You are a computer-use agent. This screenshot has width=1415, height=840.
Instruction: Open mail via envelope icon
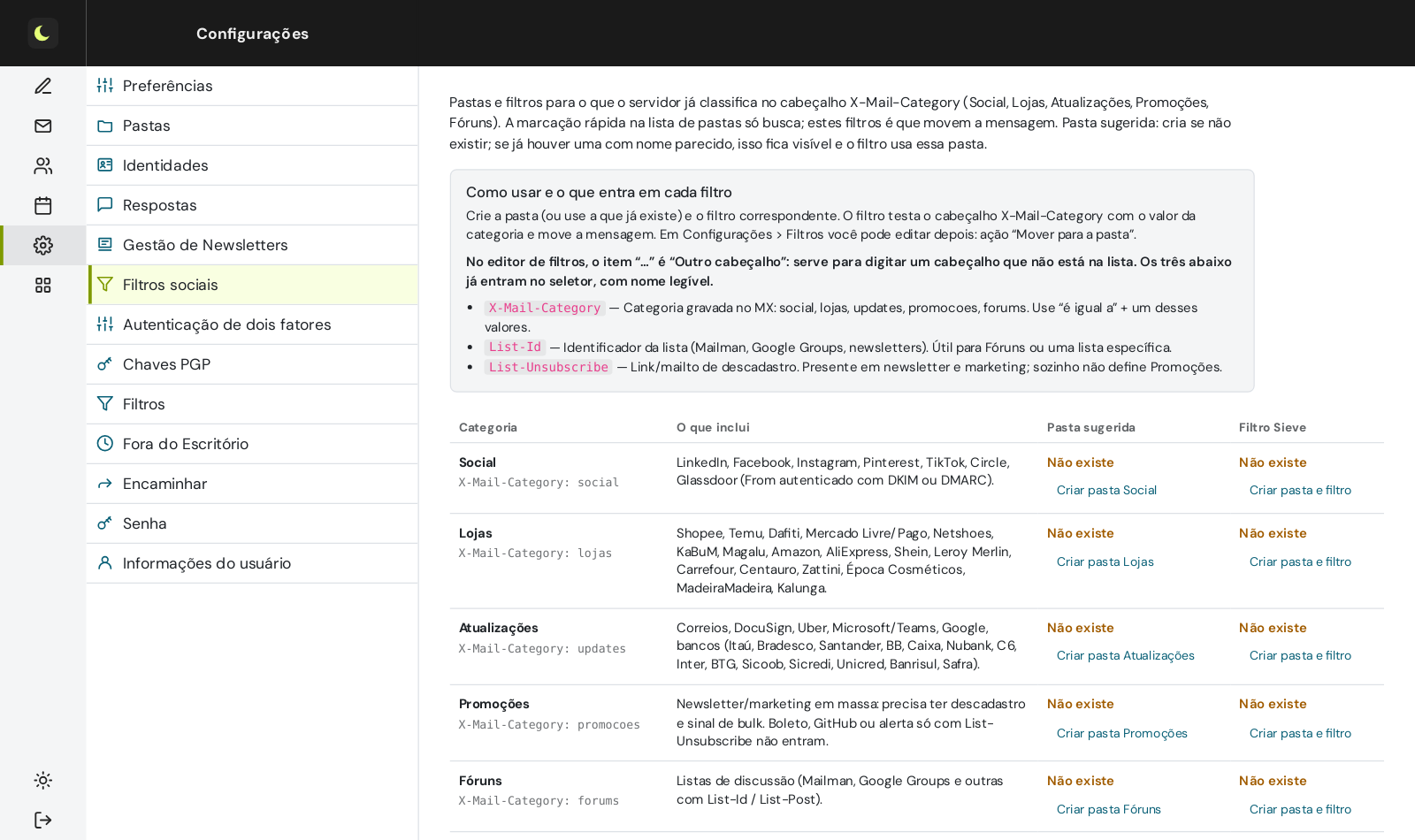tap(42, 126)
